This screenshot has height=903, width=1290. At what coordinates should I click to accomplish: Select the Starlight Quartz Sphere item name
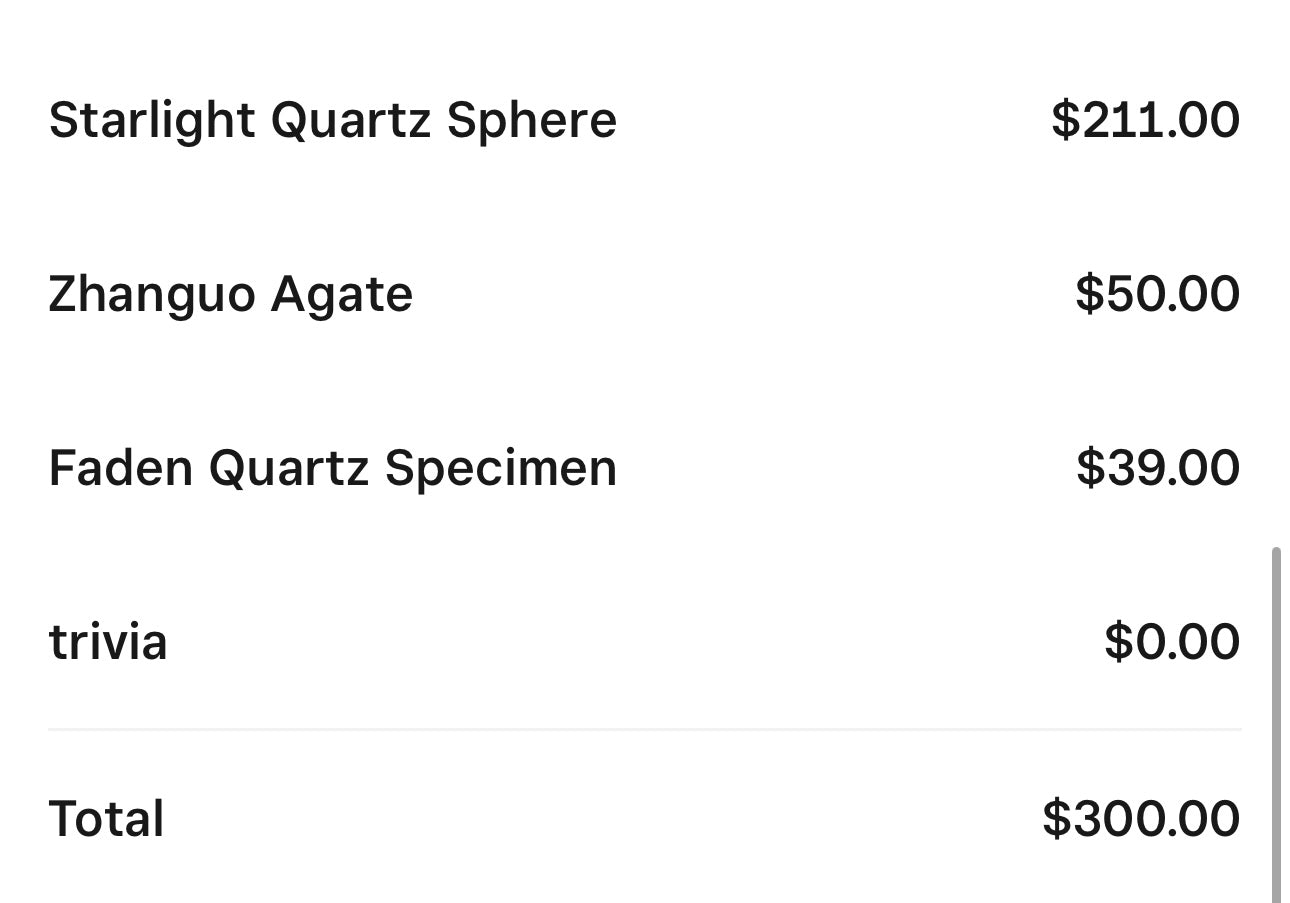(x=332, y=121)
